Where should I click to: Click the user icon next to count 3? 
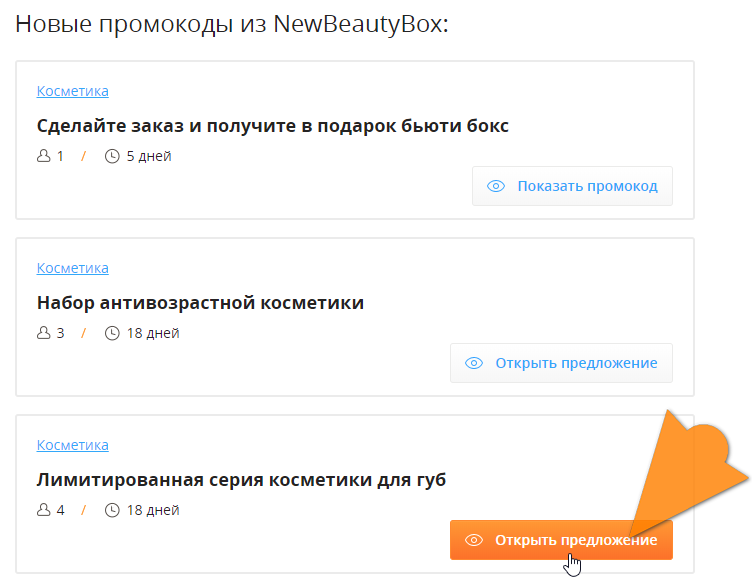tap(44, 333)
